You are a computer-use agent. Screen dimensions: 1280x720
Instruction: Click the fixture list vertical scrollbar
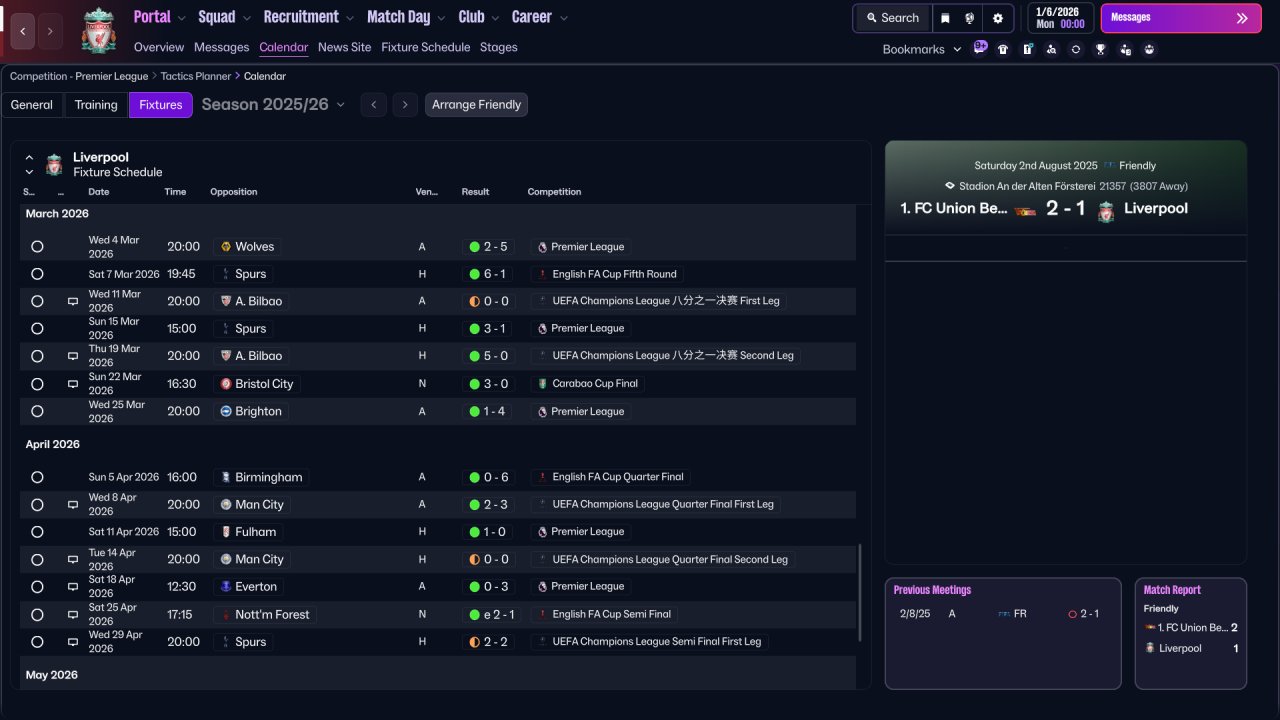point(860,592)
